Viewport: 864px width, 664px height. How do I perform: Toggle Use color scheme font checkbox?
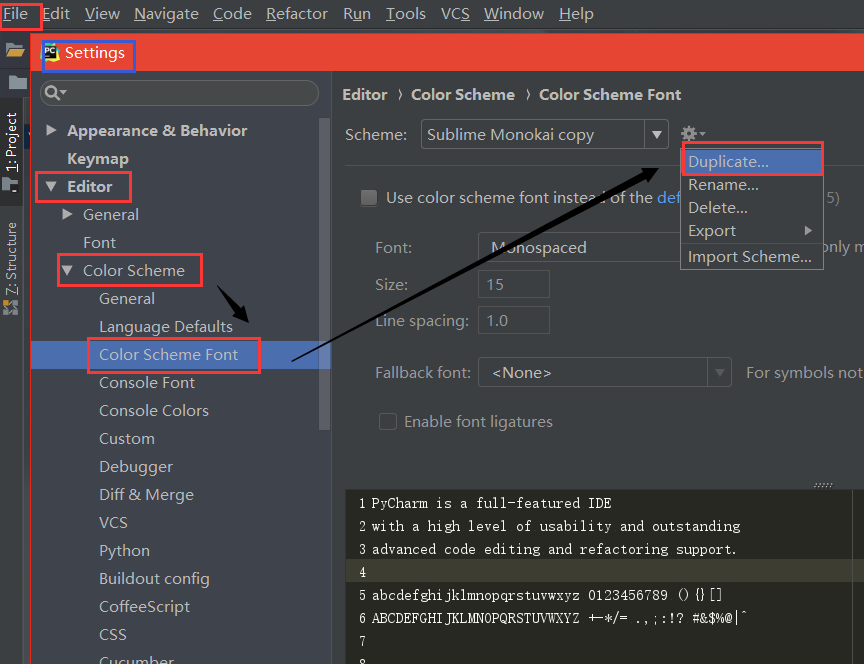369,198
